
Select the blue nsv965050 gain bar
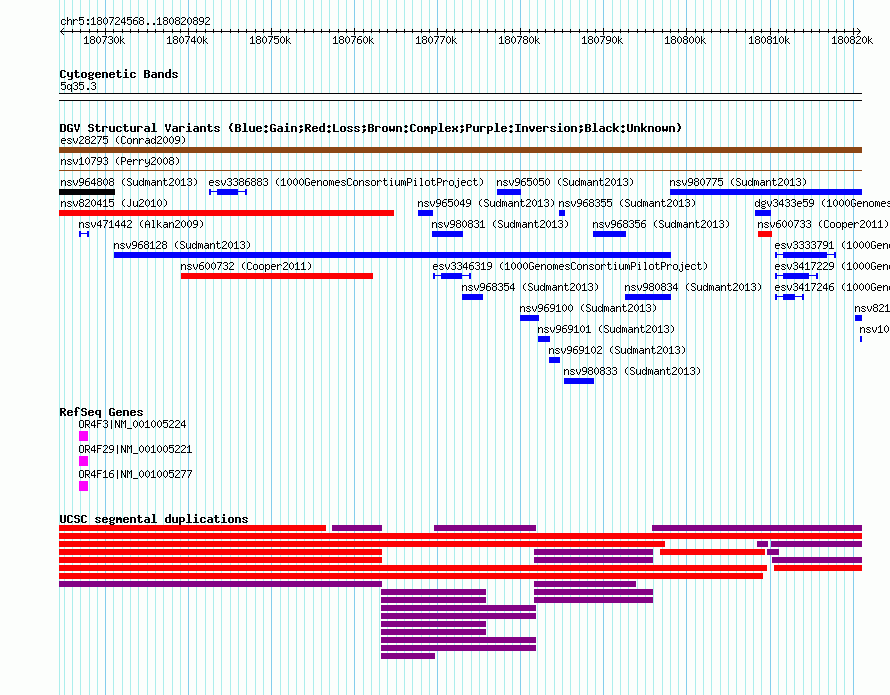click(x=509, y=192)
